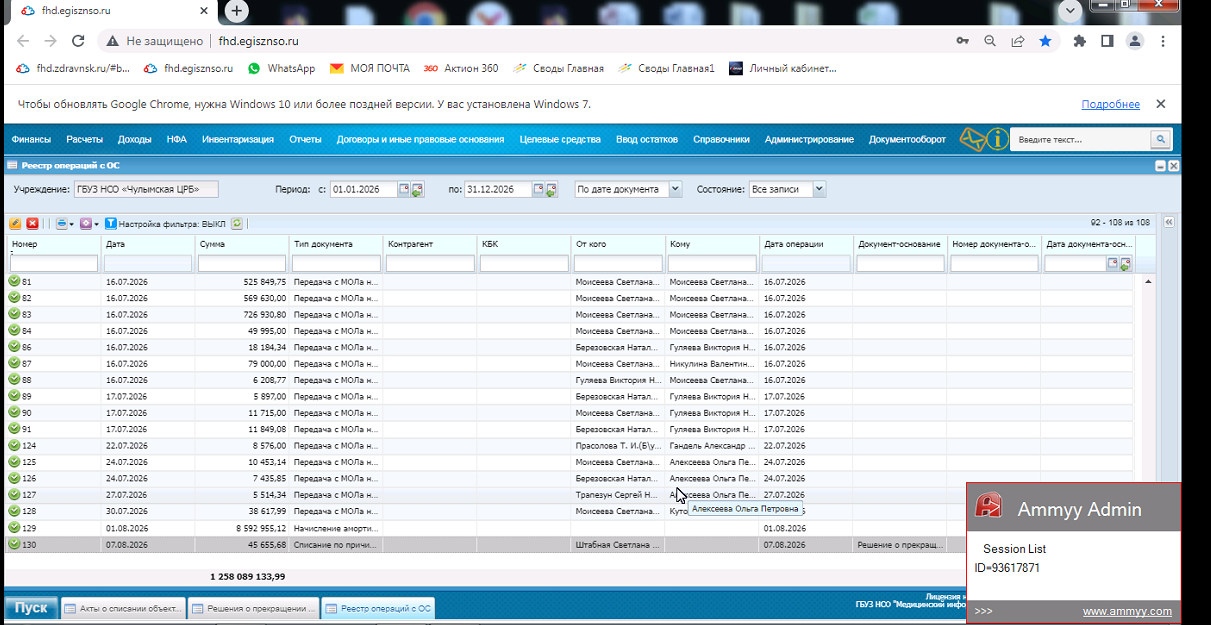This screenshot has height=625, width=1211.
Task: Click the Пуск start button
Action: (31, 608)
